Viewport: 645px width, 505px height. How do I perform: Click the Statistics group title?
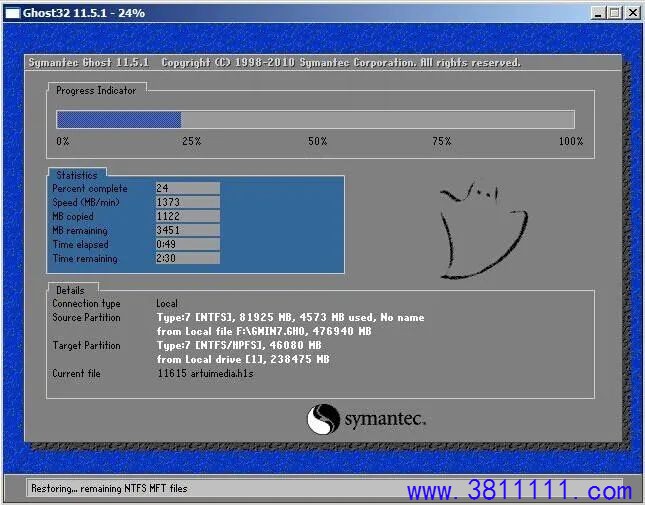pyautogui.click(x=77, y=175)
